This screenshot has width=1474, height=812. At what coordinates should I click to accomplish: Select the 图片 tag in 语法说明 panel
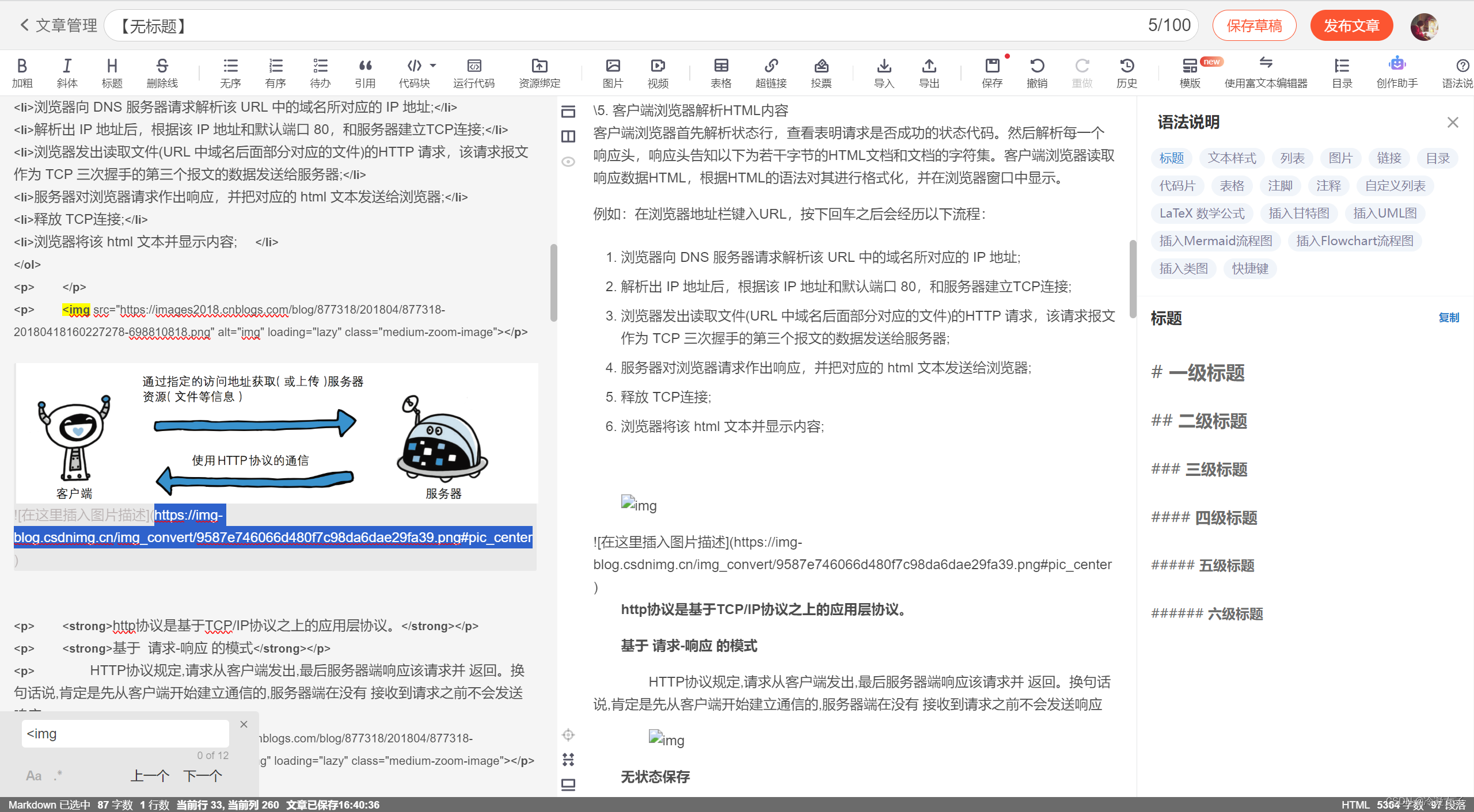[1340, 158]
